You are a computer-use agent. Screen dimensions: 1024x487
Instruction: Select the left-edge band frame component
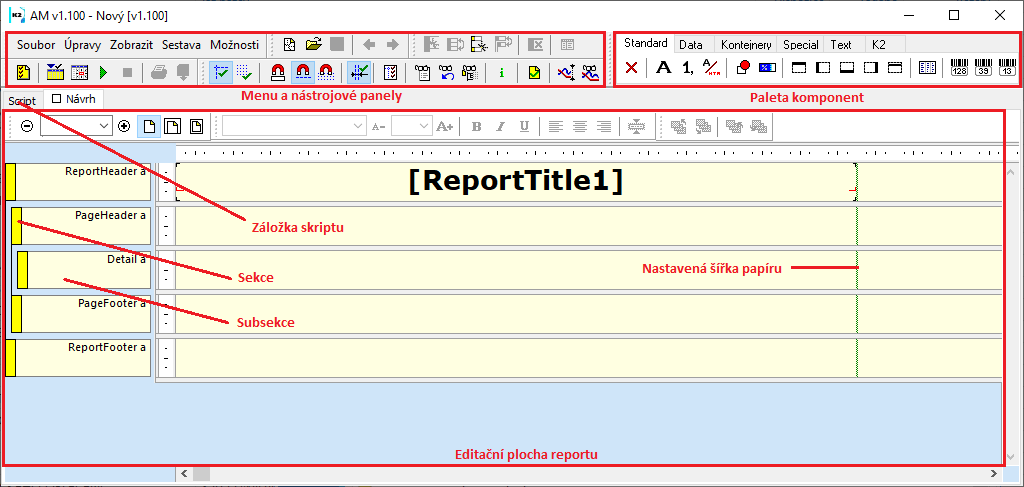tap(823, 67)
